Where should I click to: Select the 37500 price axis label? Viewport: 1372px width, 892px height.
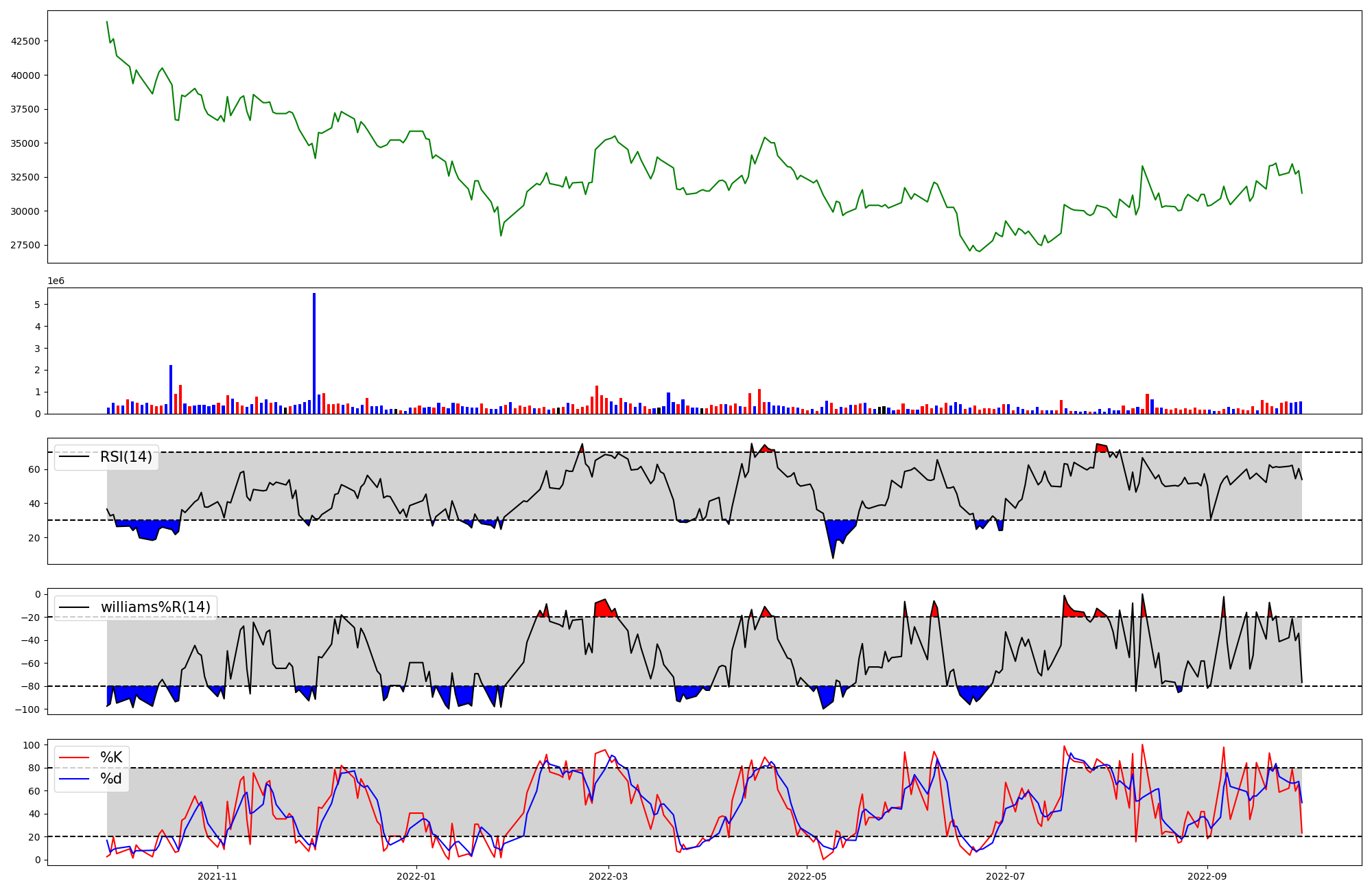coord(25,109)
